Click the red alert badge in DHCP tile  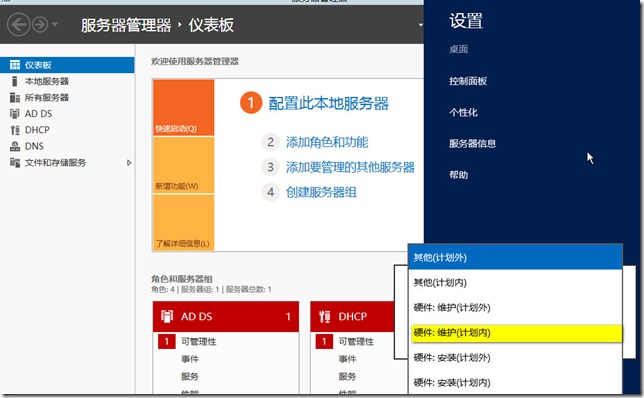coord(324,341)
